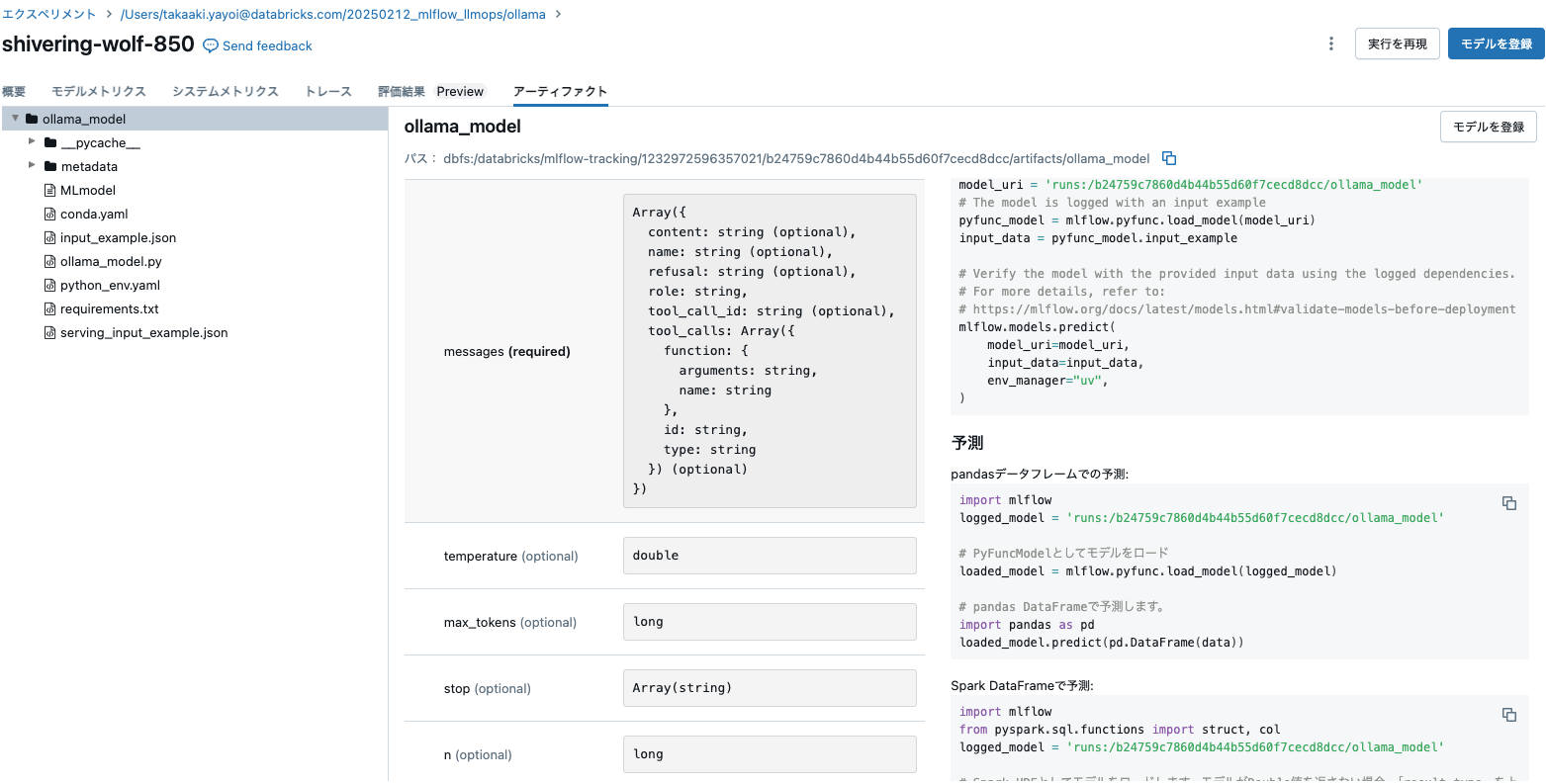Copy the pandas prediction code snippet

pyautogui.click(x=1509, y=503)
